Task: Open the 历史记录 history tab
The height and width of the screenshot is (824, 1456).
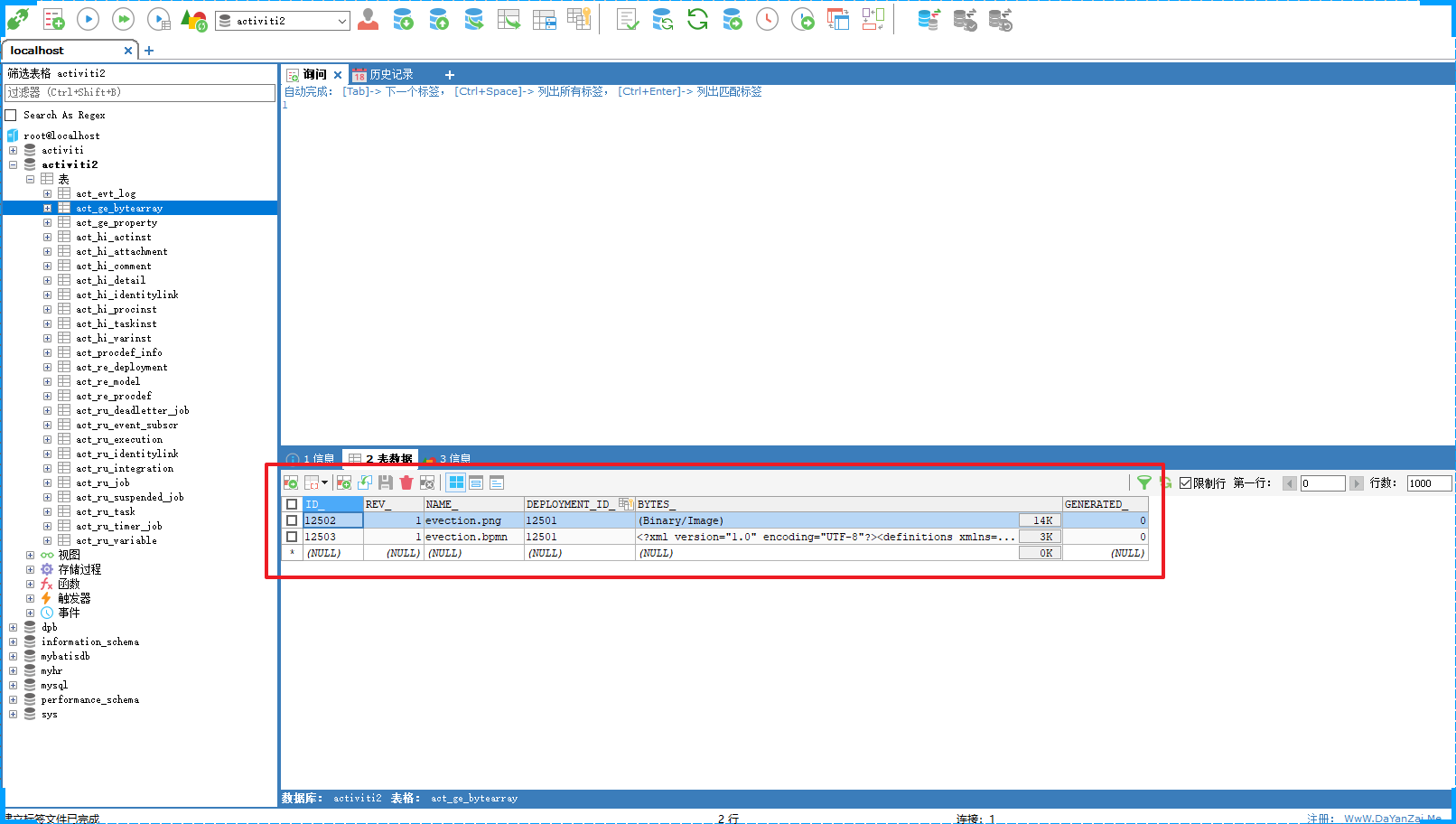Action: 383,74
